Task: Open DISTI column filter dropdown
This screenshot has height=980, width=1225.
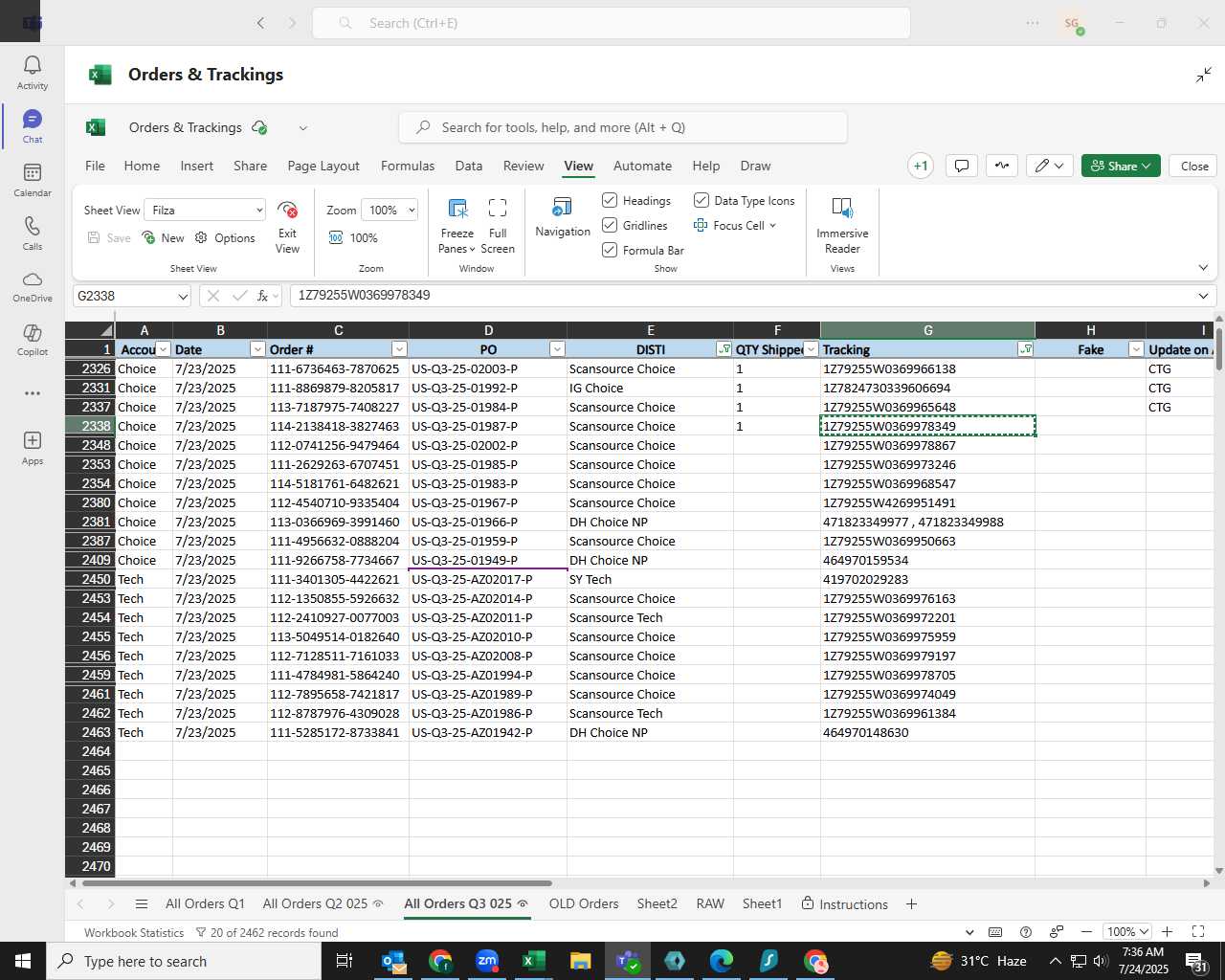Action: pyautogui.click(x=724, y=349)
